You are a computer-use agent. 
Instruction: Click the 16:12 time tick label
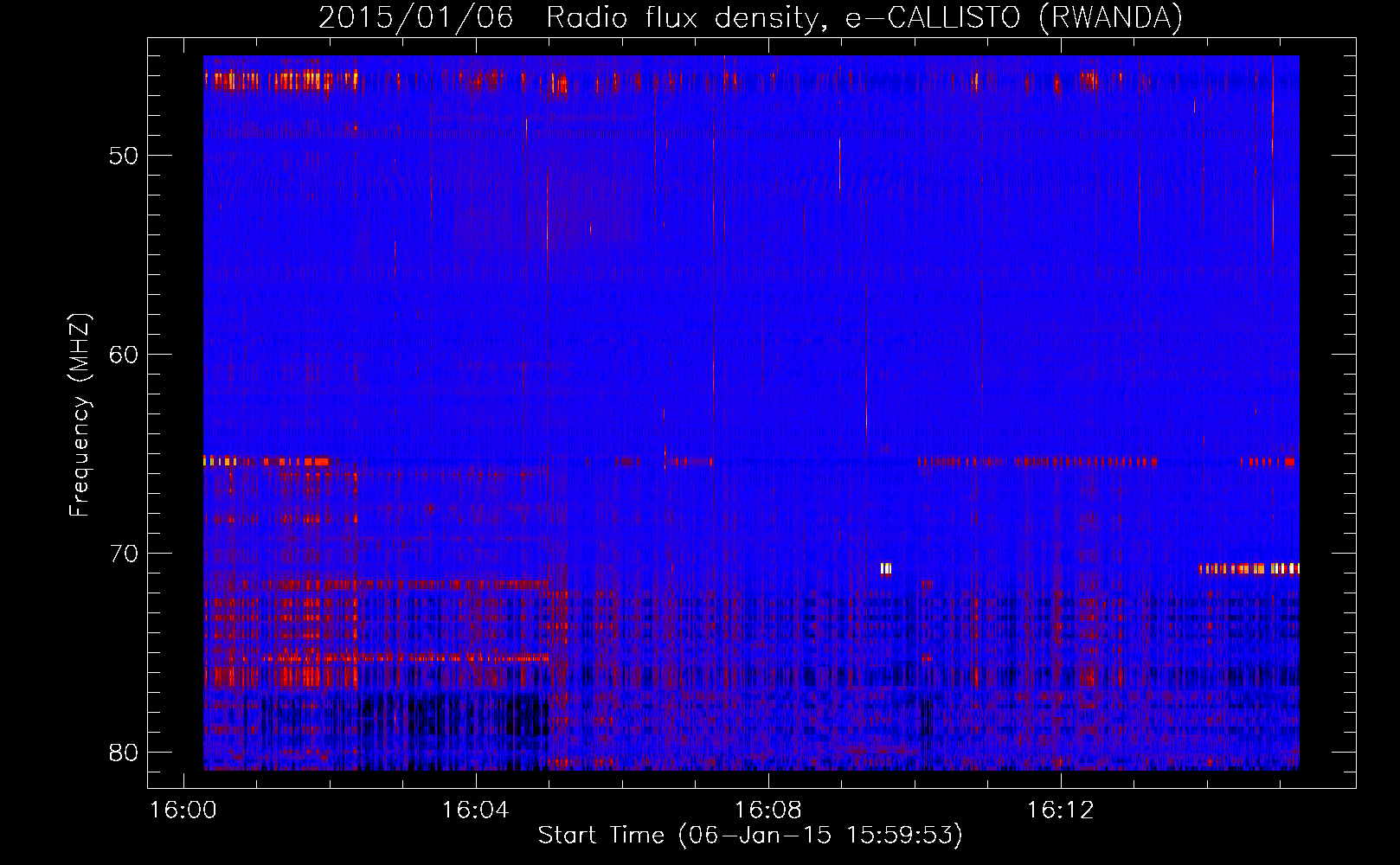(1060, 811)
